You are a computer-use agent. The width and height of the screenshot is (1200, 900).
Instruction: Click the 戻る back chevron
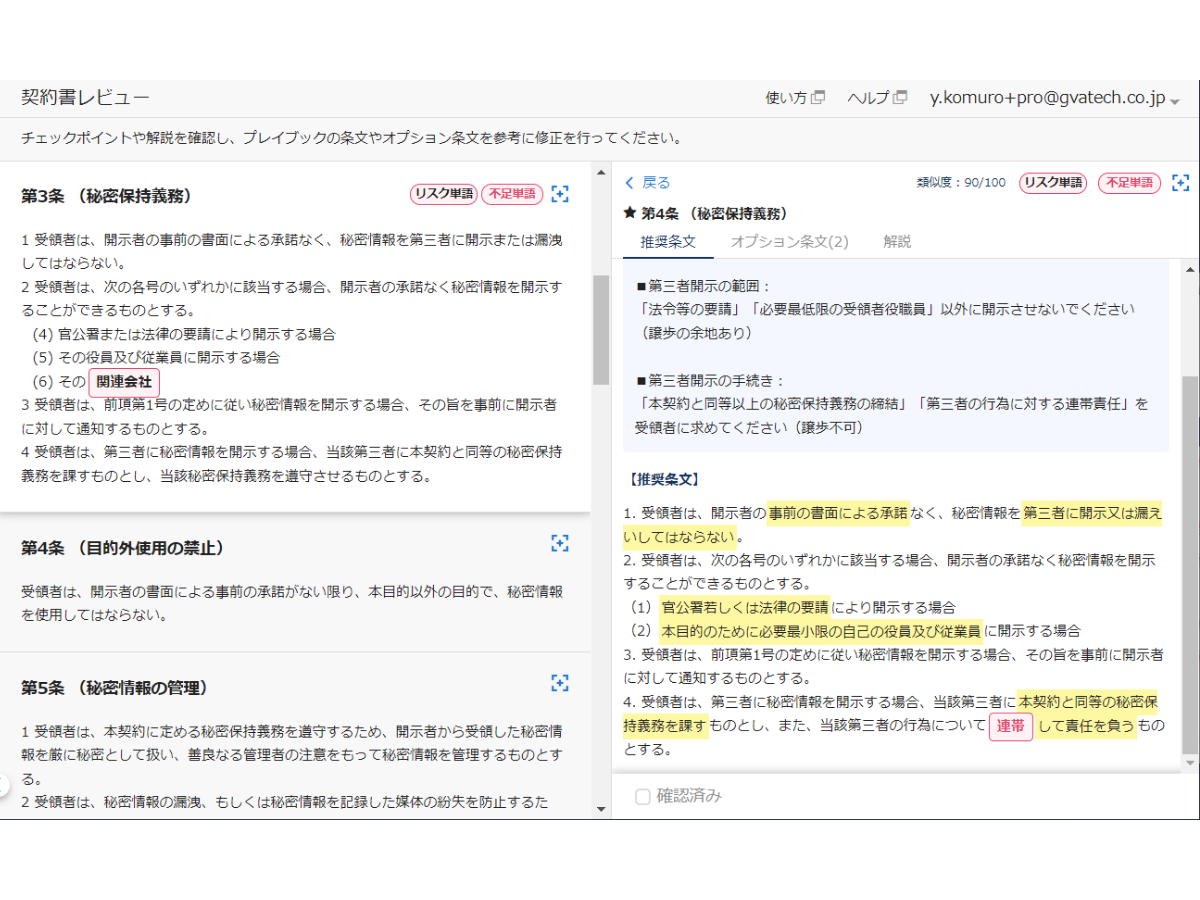(630, 183)
